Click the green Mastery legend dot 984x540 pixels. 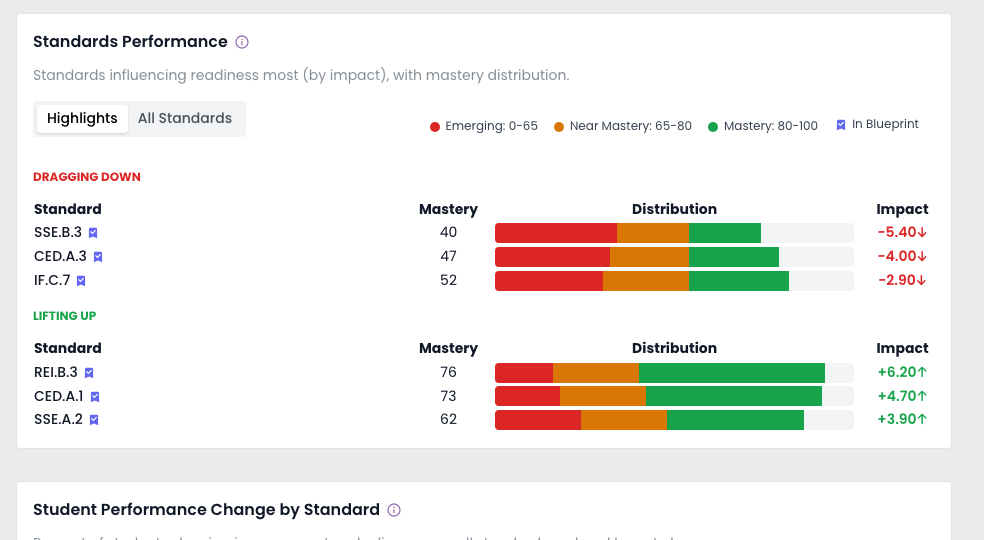[713, 127]
